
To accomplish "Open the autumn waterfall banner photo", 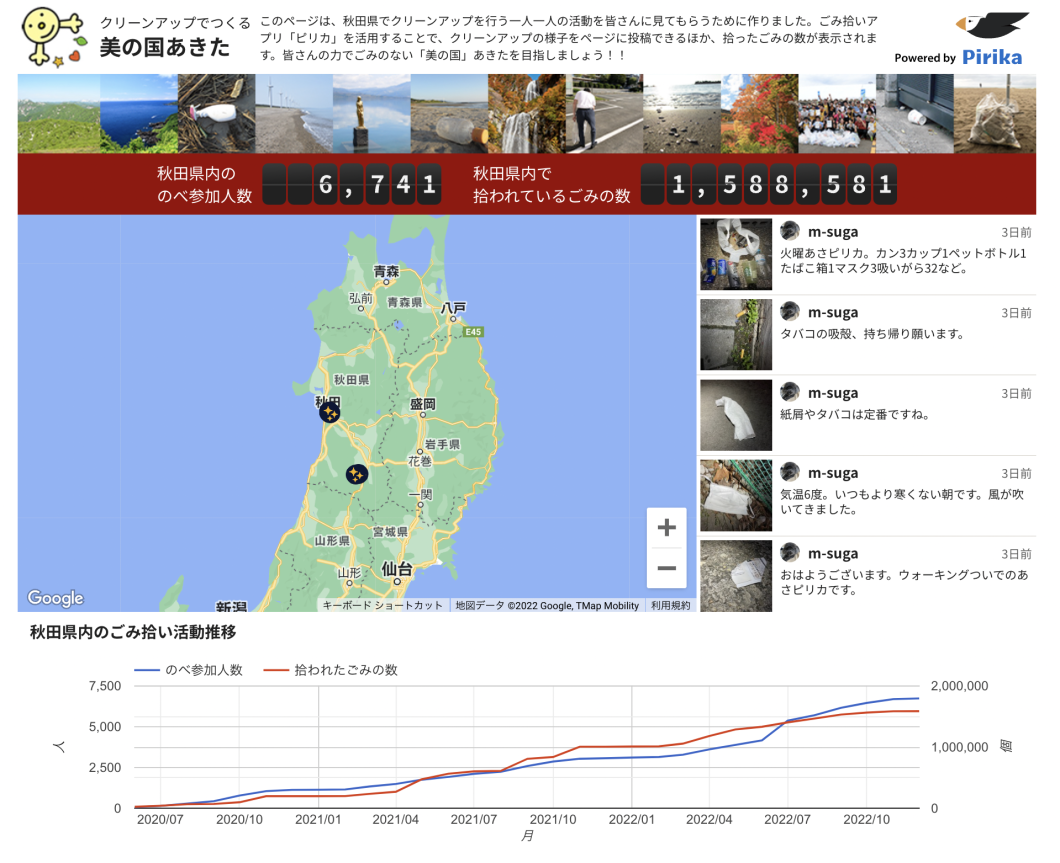I will pyautogui.click(x=527, y=114).
